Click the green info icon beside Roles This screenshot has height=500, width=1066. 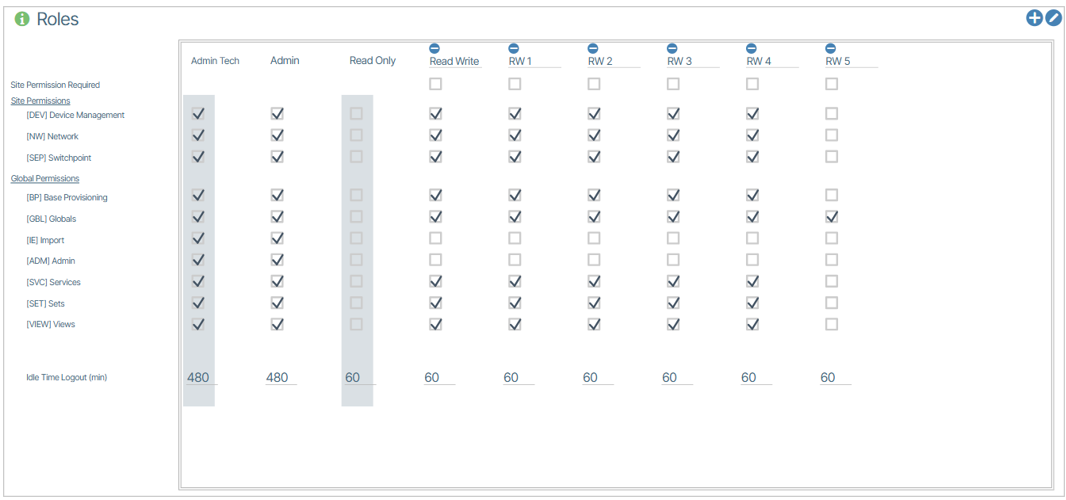[x=22, y=19]
